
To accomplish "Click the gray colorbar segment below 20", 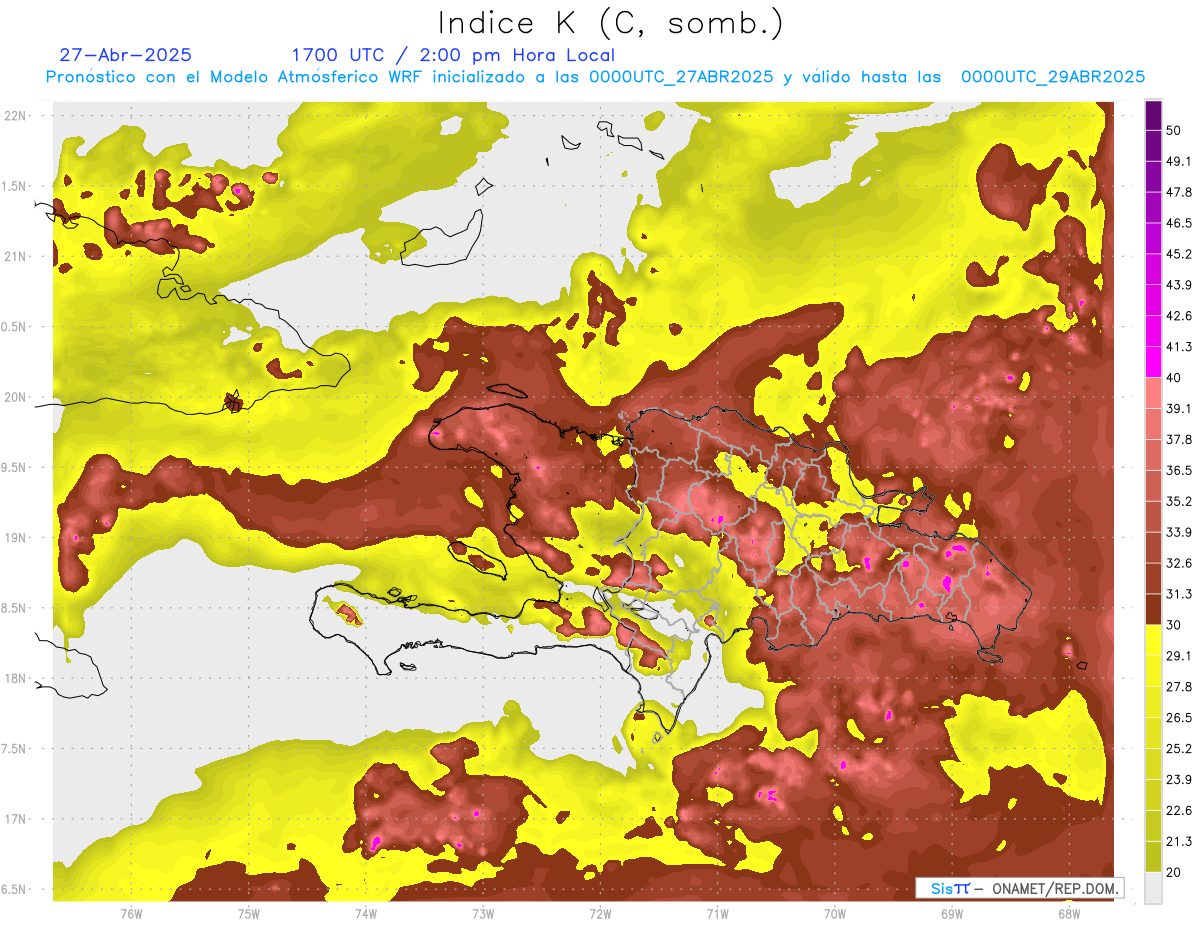I will pos(1153,888).
